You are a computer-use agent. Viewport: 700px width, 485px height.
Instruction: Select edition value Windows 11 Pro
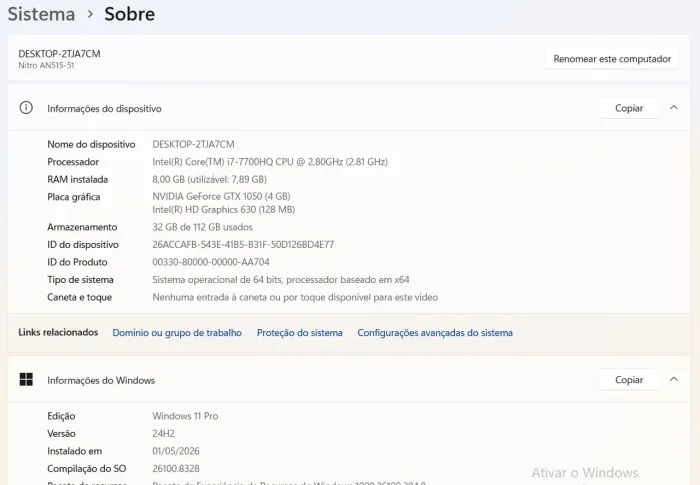point(185,416)
